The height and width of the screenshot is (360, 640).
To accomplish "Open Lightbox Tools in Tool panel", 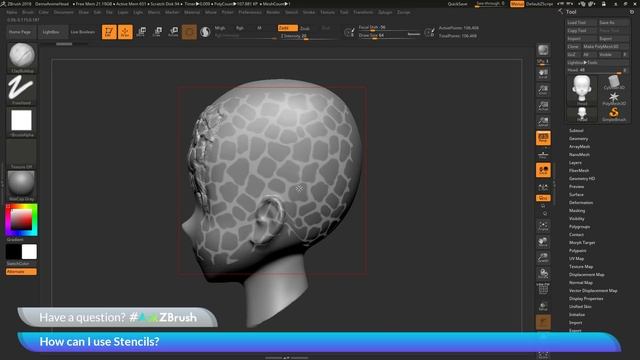I will (x=598, y=62).
